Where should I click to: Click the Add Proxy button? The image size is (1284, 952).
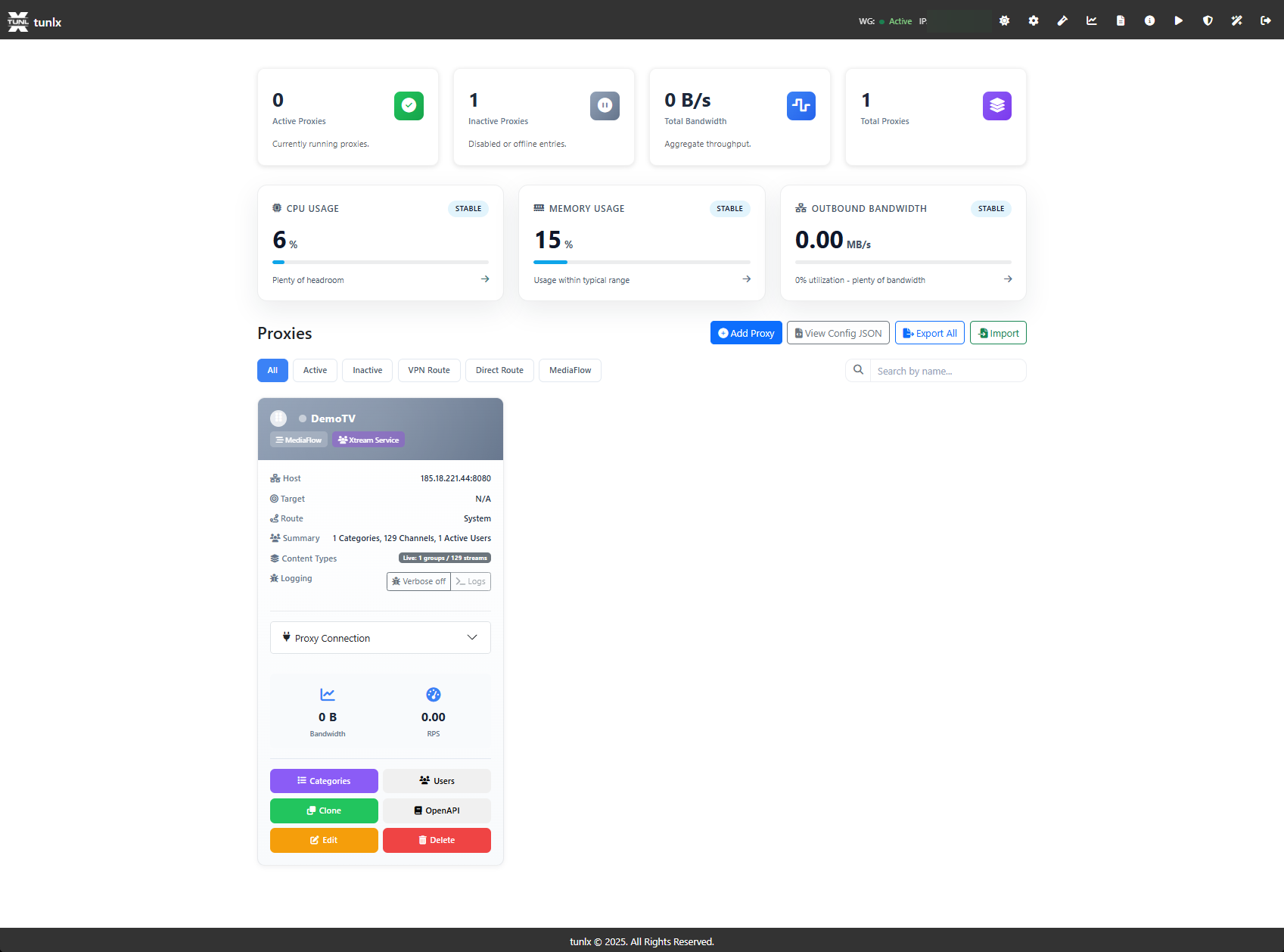tap(746, 332)
